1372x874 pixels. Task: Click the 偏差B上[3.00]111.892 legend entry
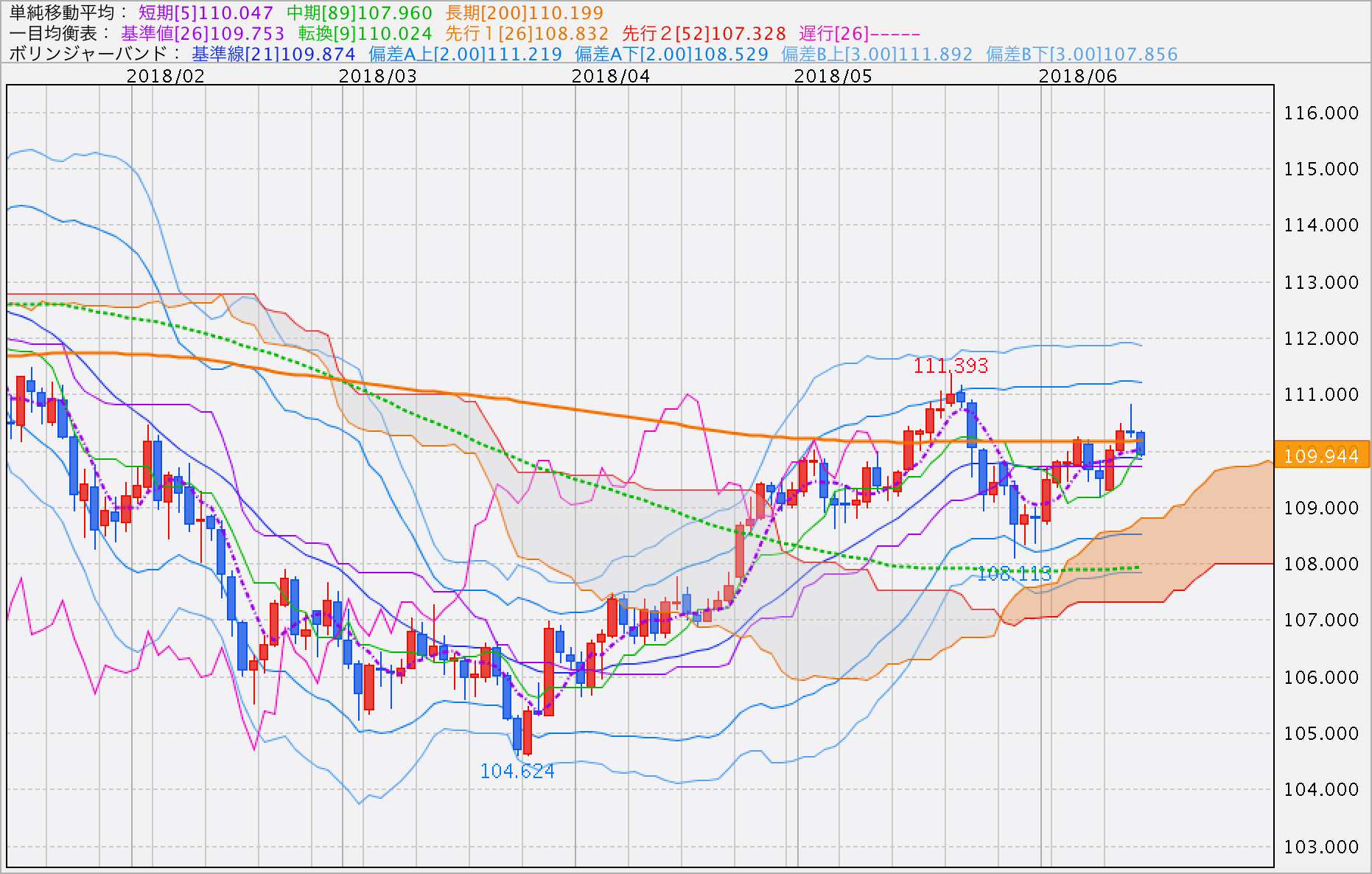[877, 54]
